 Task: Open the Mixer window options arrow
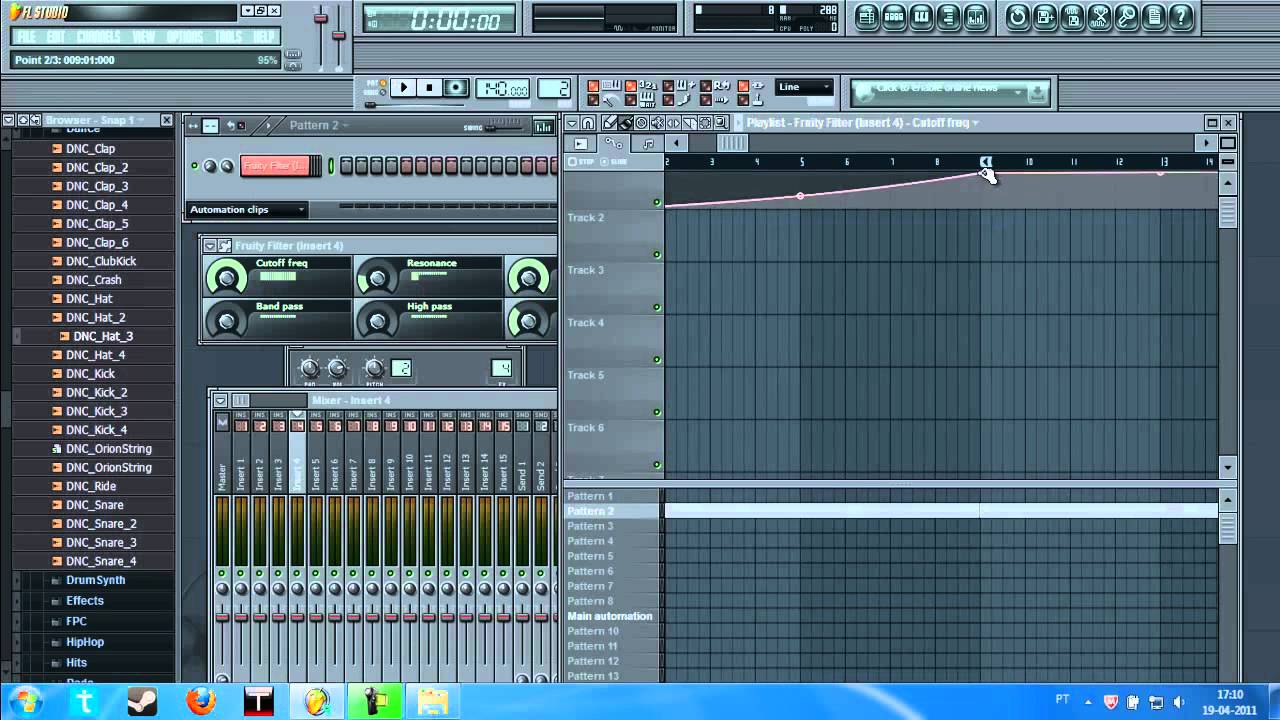click(220, 400)
